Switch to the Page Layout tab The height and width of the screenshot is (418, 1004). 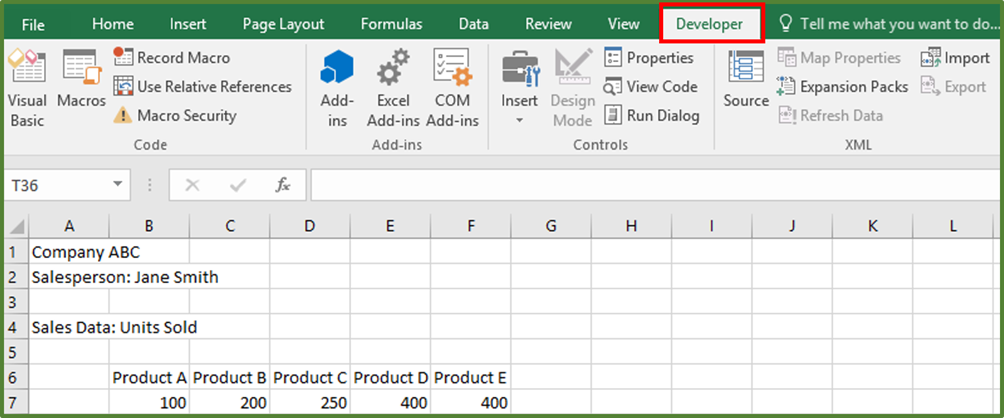click(283, 24)
